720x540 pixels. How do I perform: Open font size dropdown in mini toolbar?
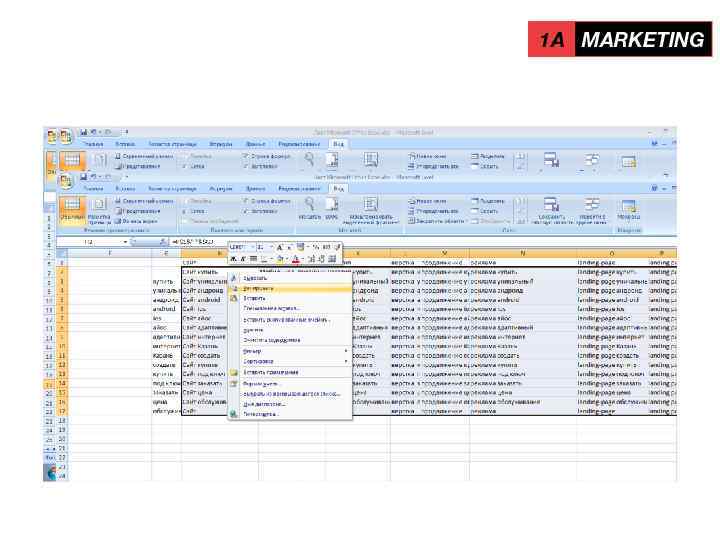(x=271, y=248)
